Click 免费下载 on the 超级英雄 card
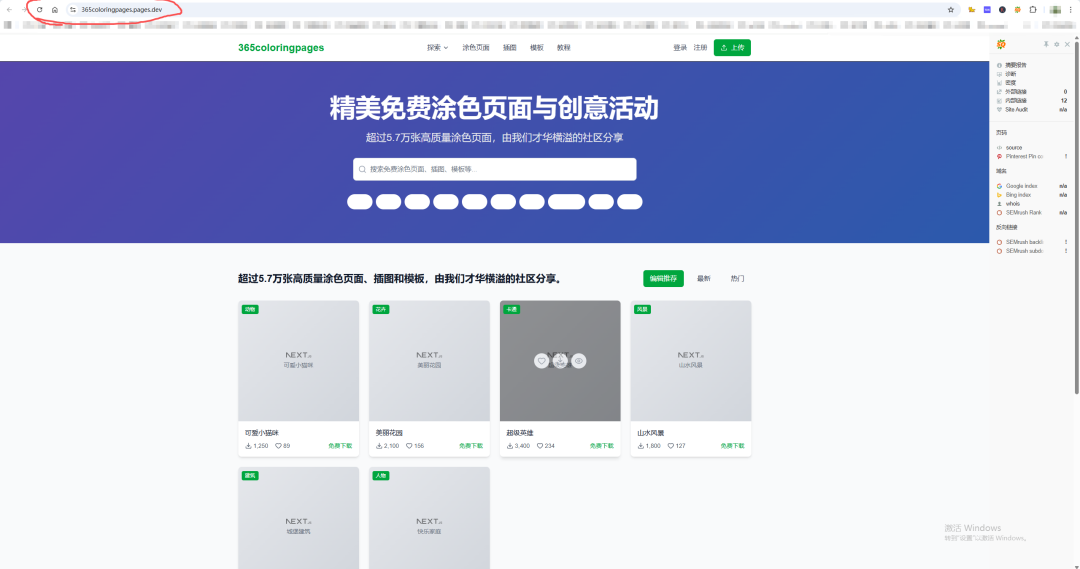 [601, 446]
